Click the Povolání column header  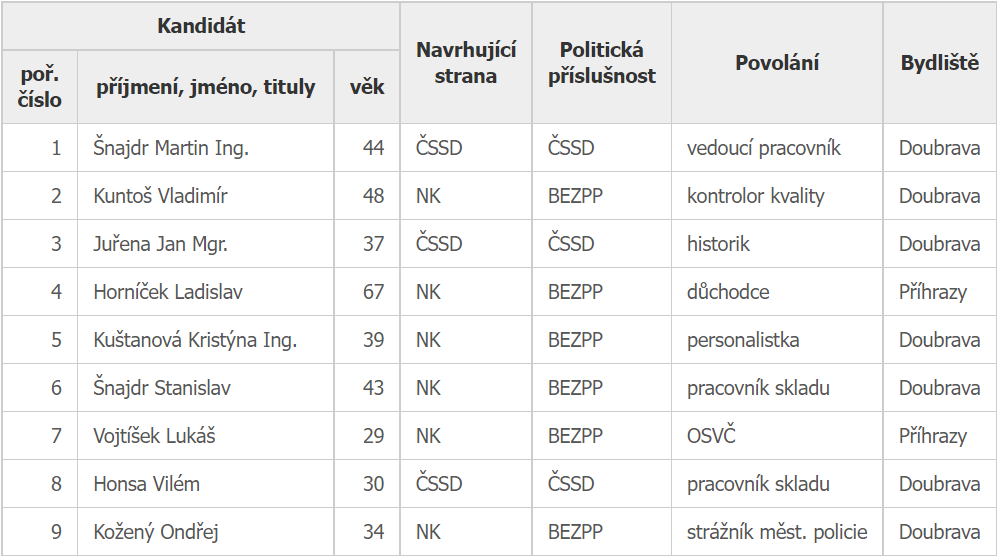(777, 62)
